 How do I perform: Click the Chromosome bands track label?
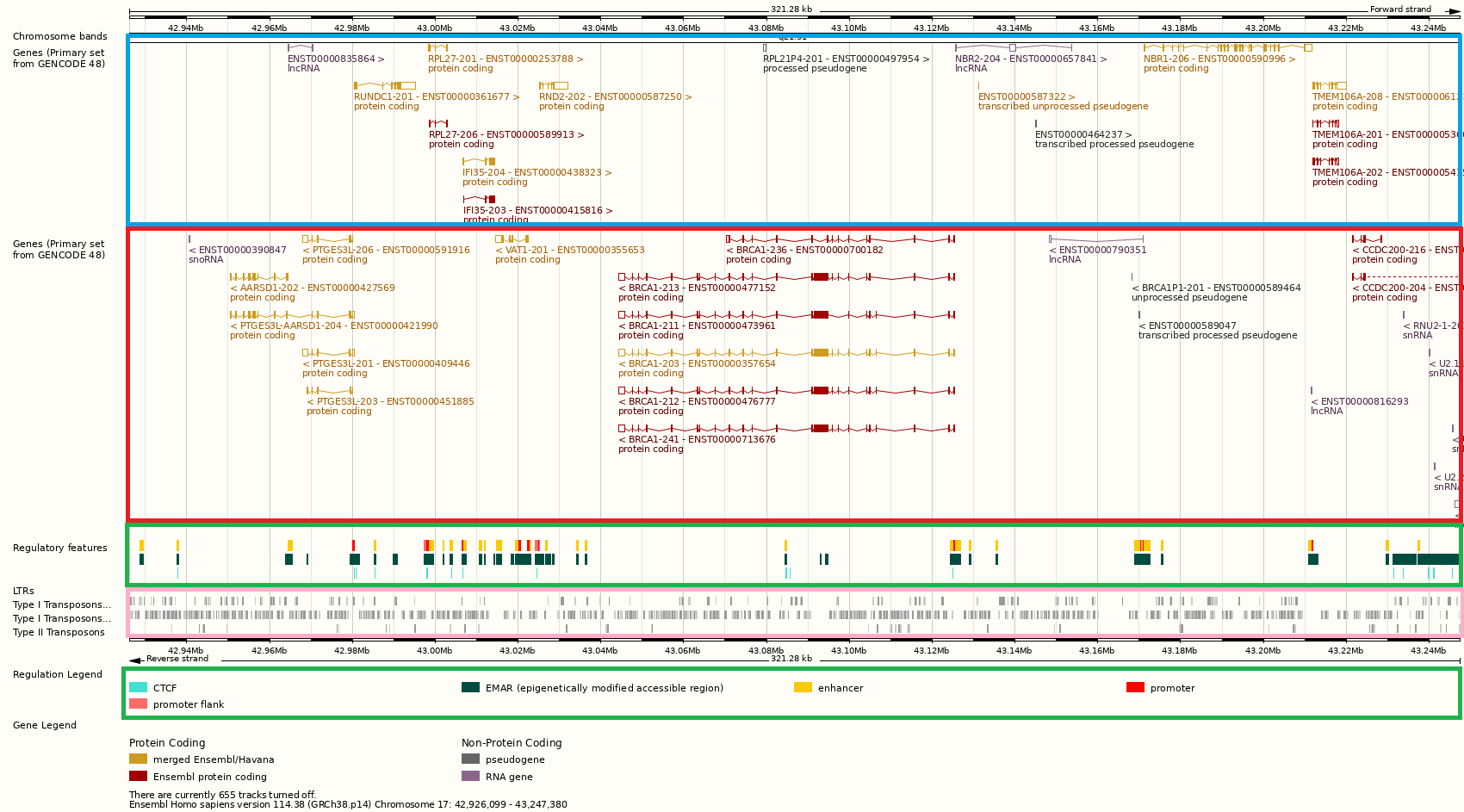tap(60, 36)
